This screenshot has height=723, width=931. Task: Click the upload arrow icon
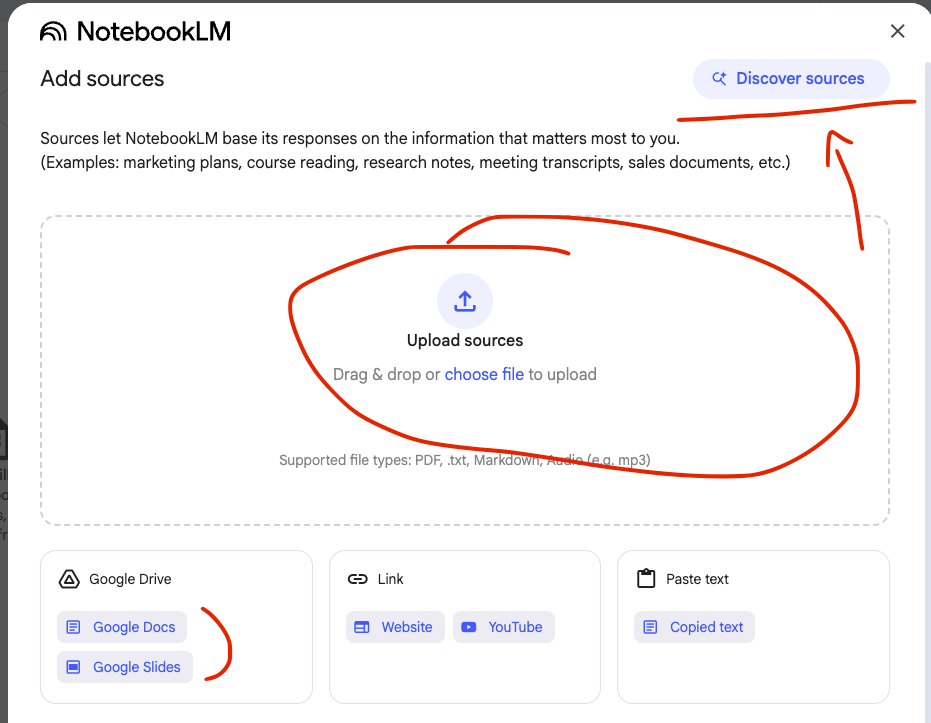(465, 301)
